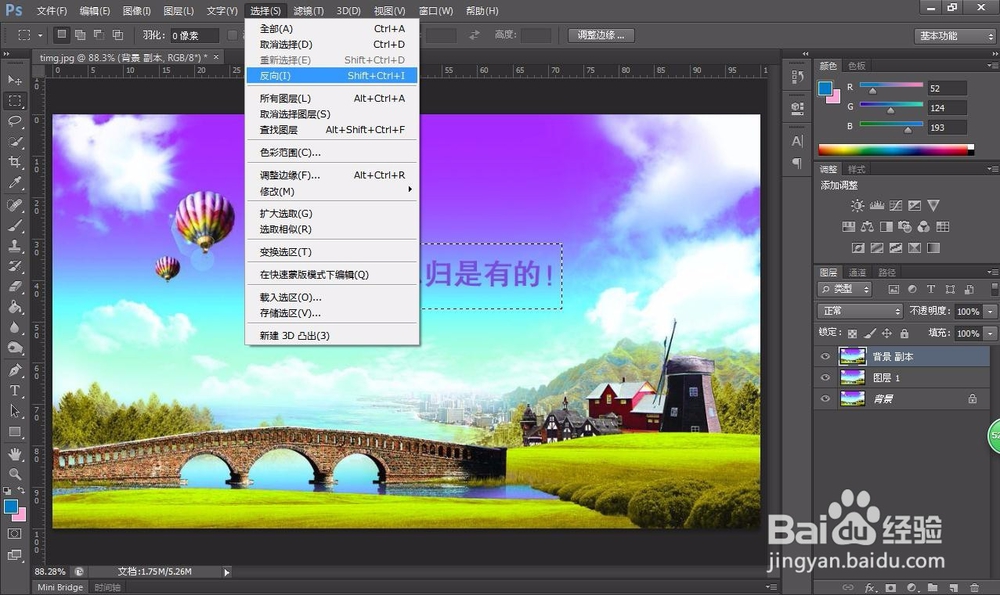Select the Spot Healing Brush tool
Viewport: 1000px width, 595px height.
point(15,205)
